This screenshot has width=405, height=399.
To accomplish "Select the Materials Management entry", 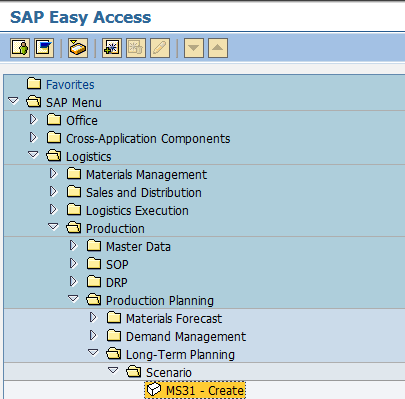I will coord(146,175).
